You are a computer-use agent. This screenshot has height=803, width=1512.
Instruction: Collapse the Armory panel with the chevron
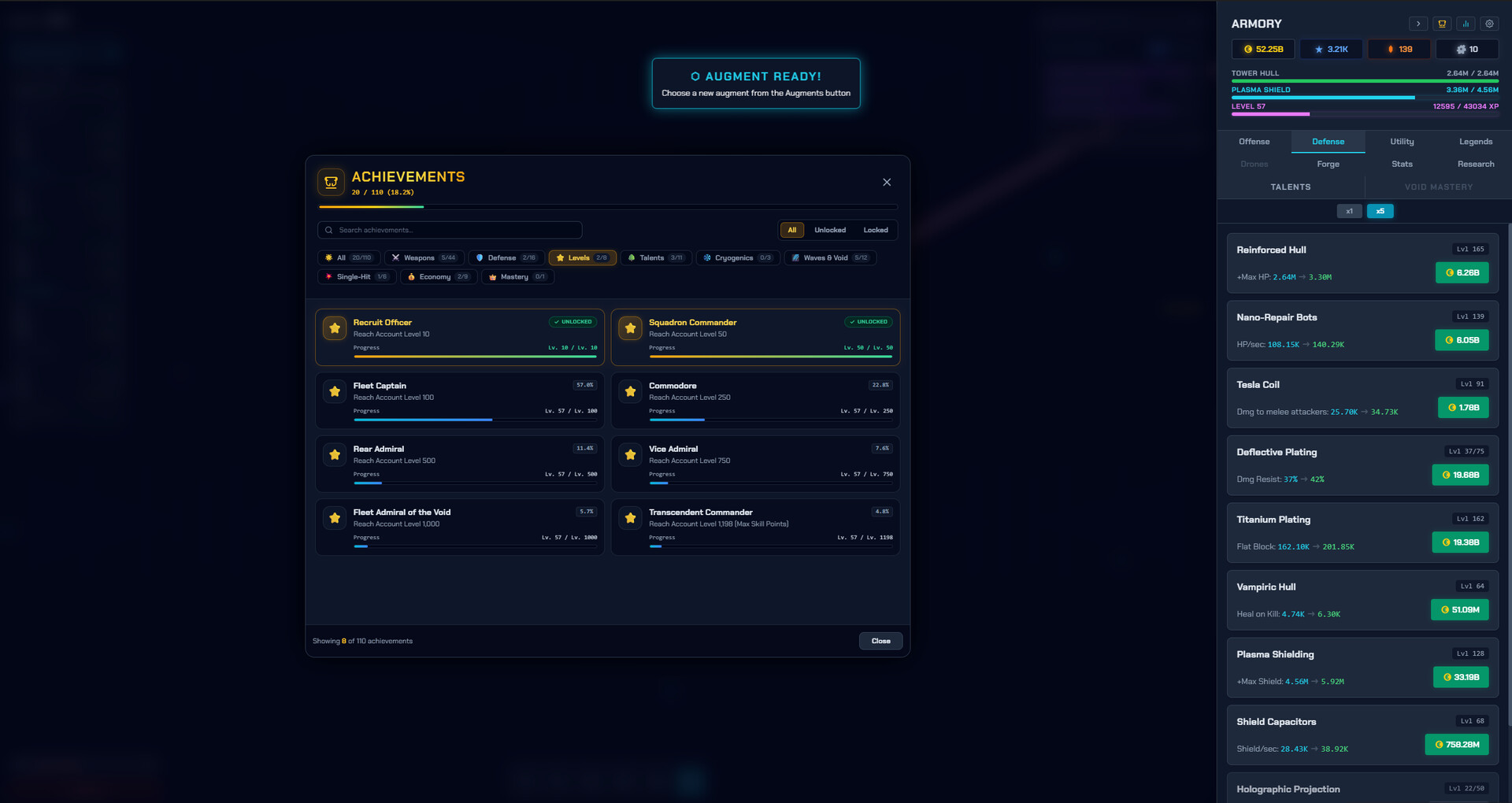(x=1418, y=24)
